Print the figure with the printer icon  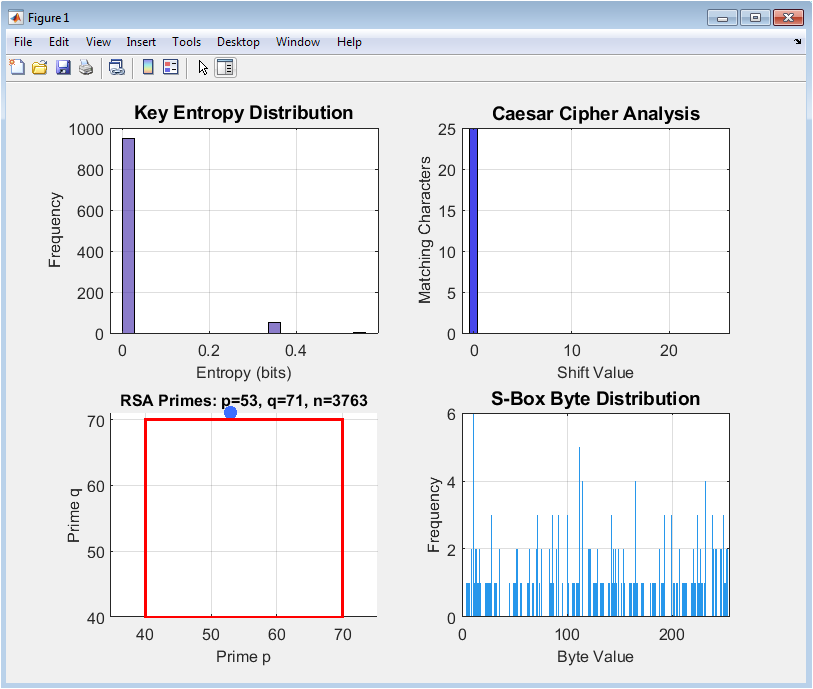[x=86, y=68]
